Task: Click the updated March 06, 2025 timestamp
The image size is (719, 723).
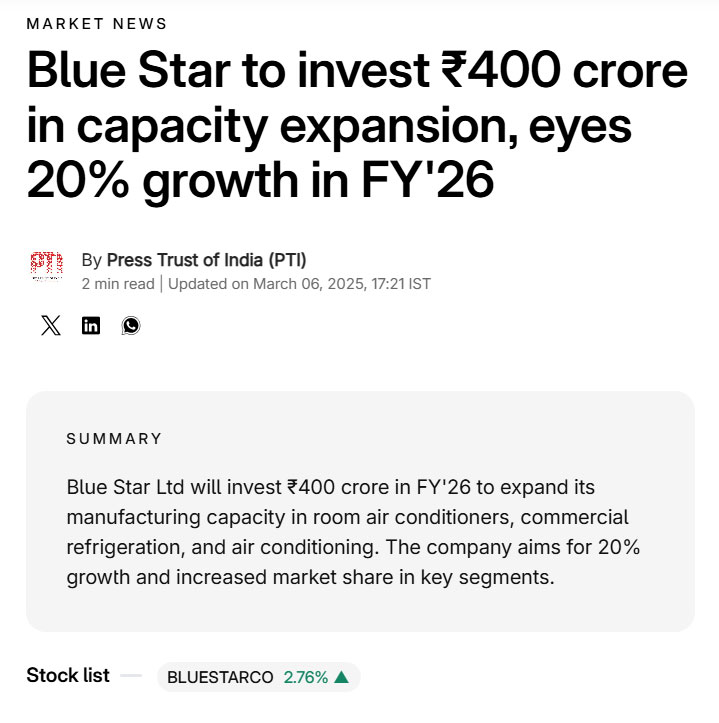Action: pyautogui.click(x=299, y=284)
